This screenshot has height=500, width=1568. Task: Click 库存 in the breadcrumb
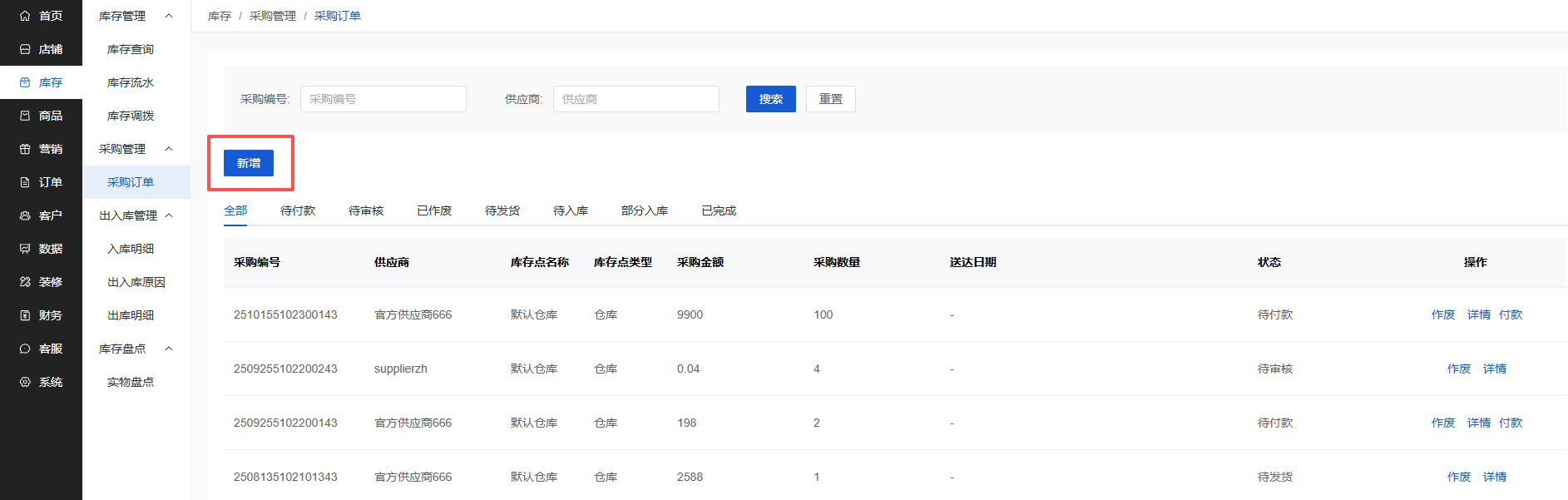[220, 16]
